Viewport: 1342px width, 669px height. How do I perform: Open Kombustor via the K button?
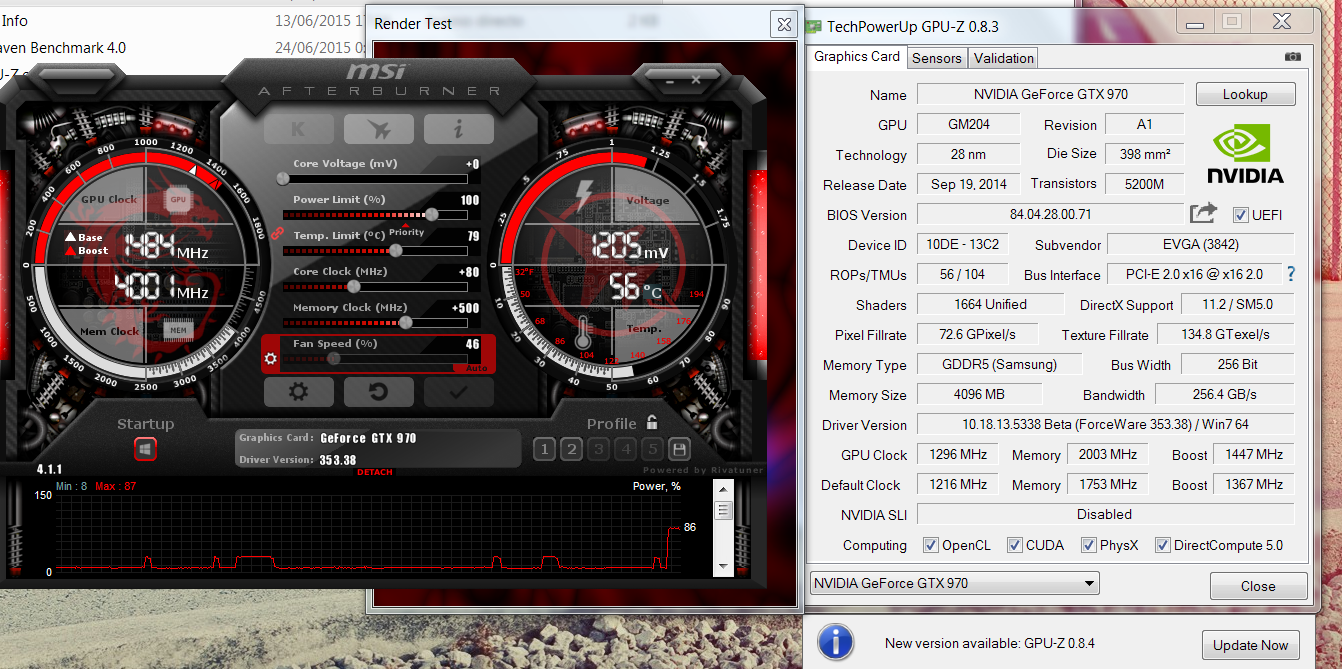point(298,129)
